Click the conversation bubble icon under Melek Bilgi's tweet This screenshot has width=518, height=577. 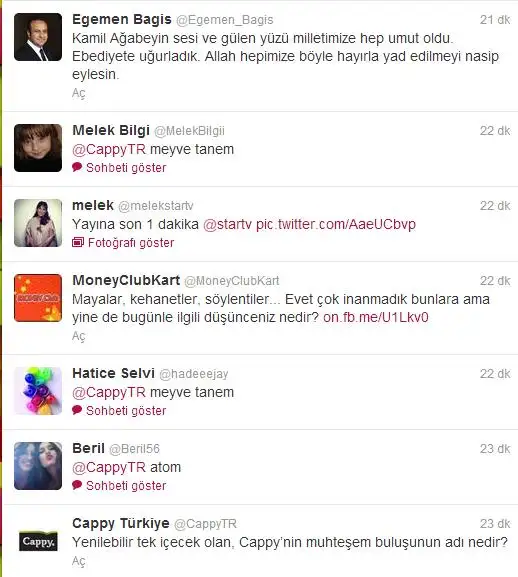tap(77, 167)
